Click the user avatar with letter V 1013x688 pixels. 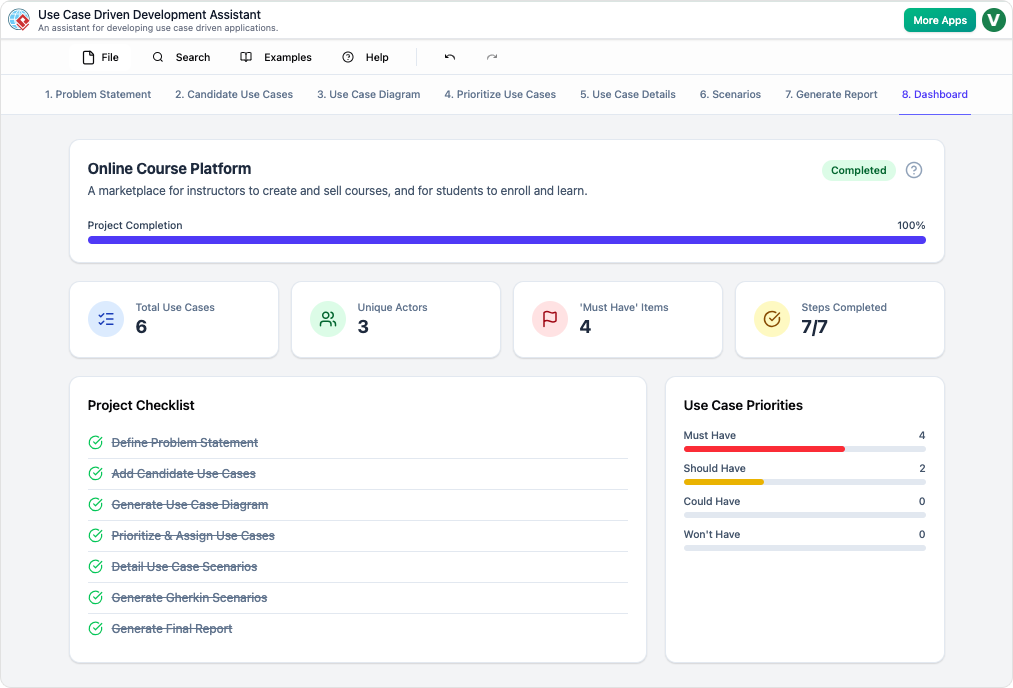pyautogui.click(x=993, y=20)
